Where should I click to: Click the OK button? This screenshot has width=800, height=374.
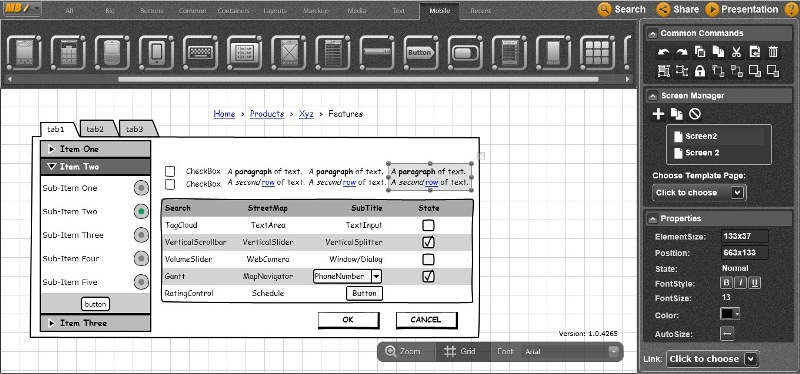(x=348, y=320)
